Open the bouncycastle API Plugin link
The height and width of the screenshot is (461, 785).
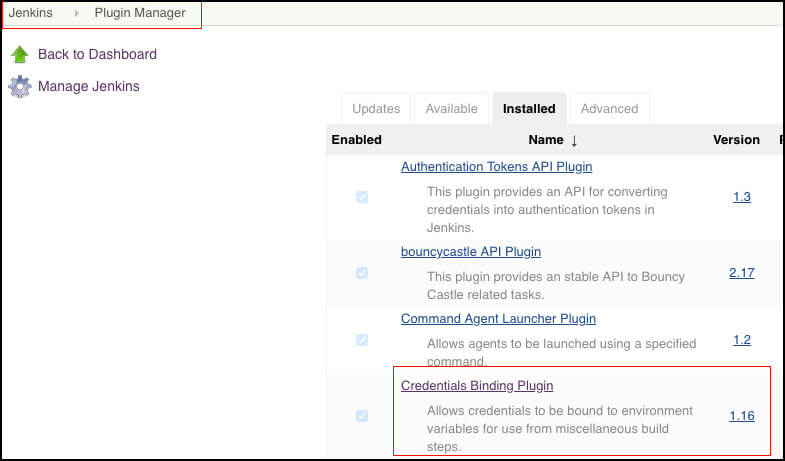[x=471, y=252]
